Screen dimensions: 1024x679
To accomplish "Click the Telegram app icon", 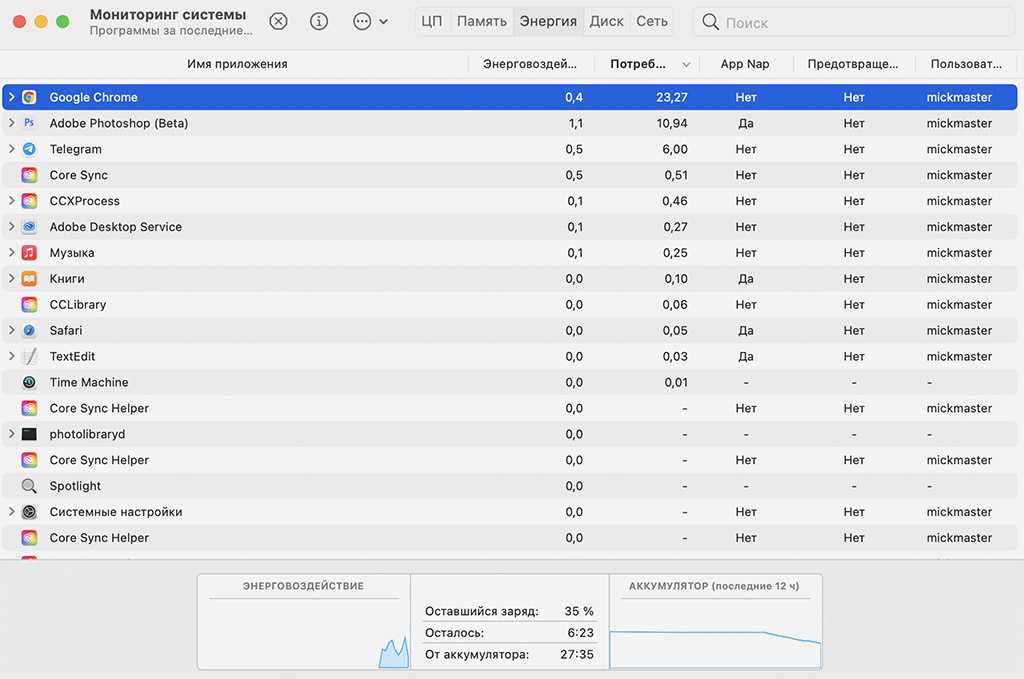I will 30,149.
